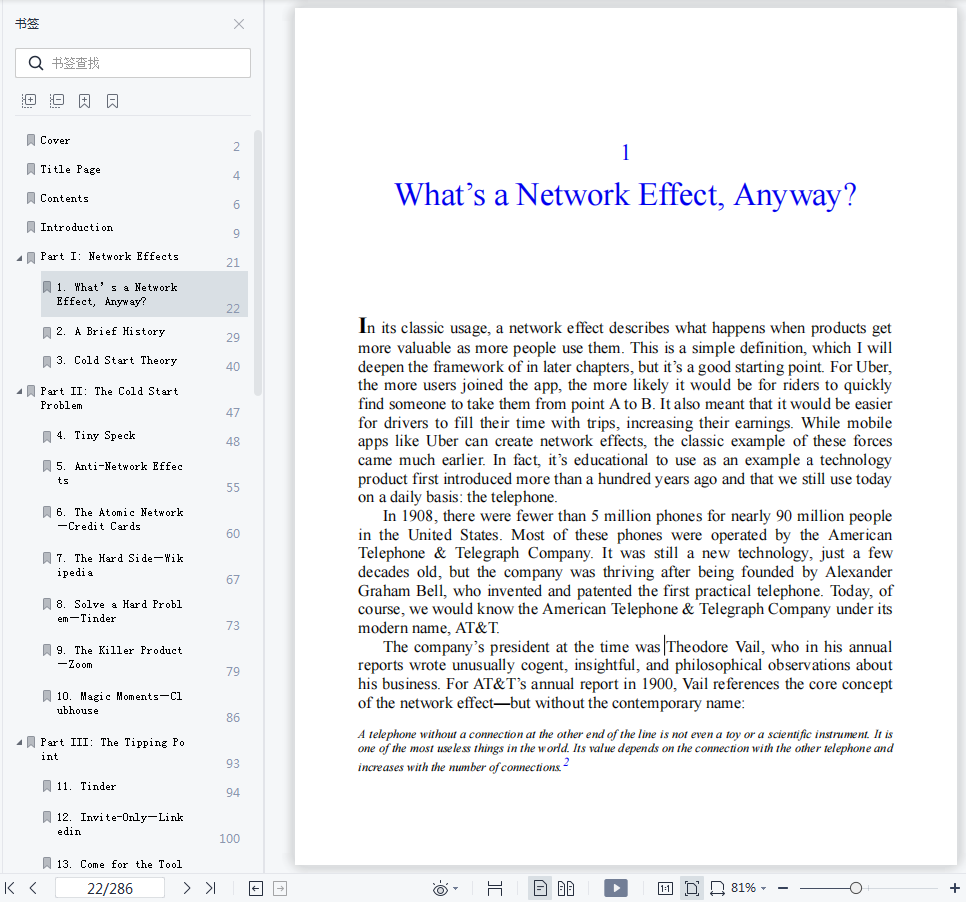Screen dimensions: 966x902
Task: Open 10. Magic Moments—Clubhouse bookmark
Action: coord(120,703)
